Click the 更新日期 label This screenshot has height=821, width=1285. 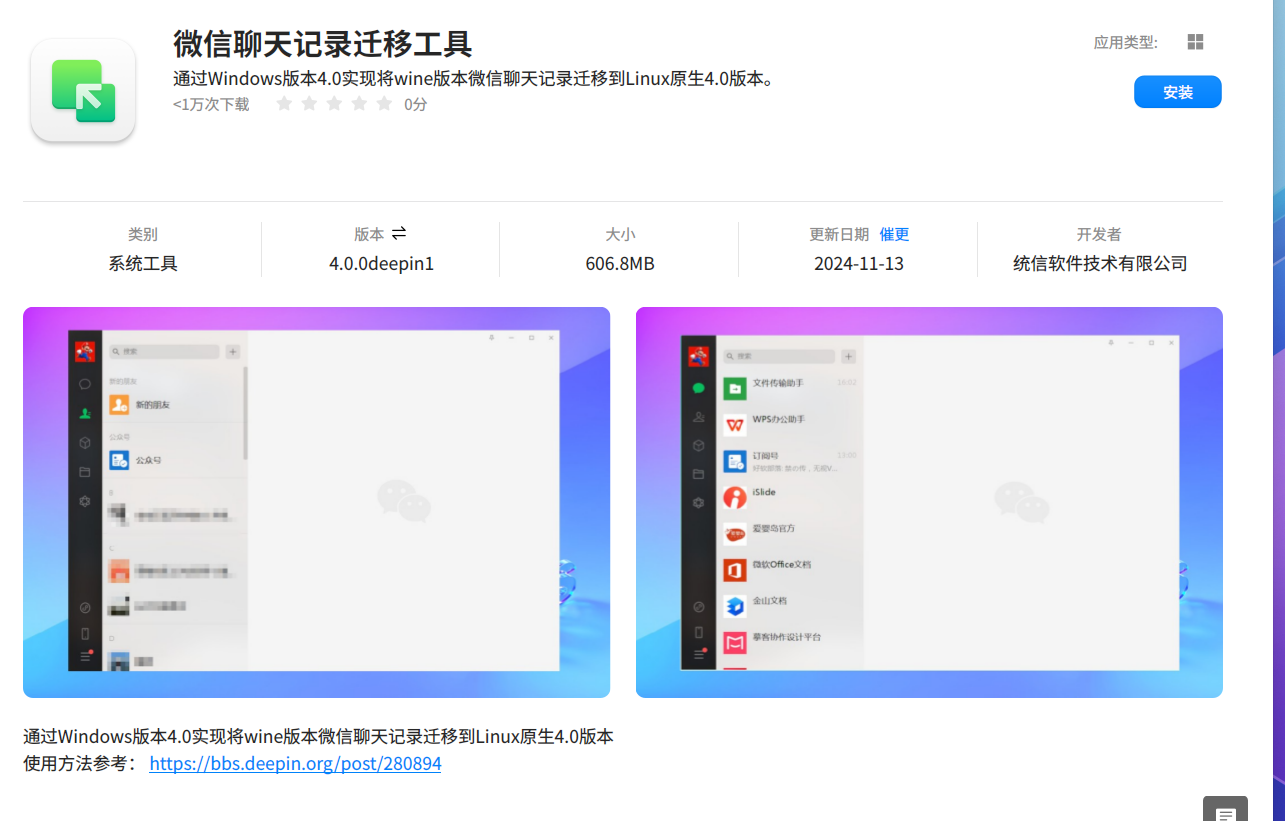coord(839,234)
